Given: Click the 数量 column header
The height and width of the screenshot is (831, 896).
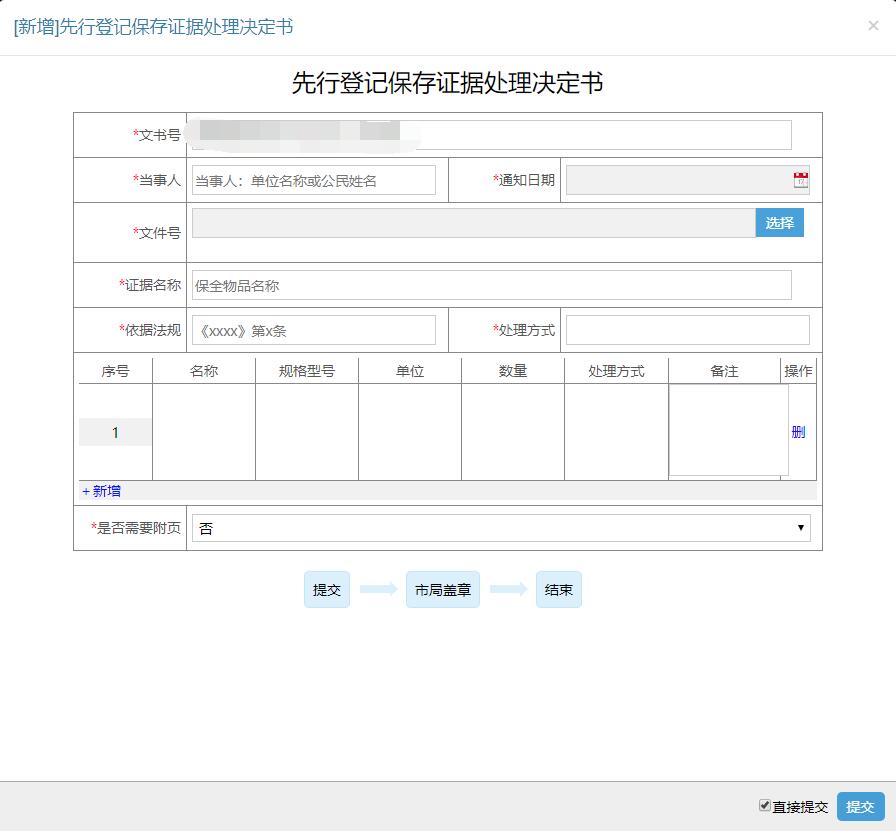Looking at the screenshot, I should tap(513, 371).
